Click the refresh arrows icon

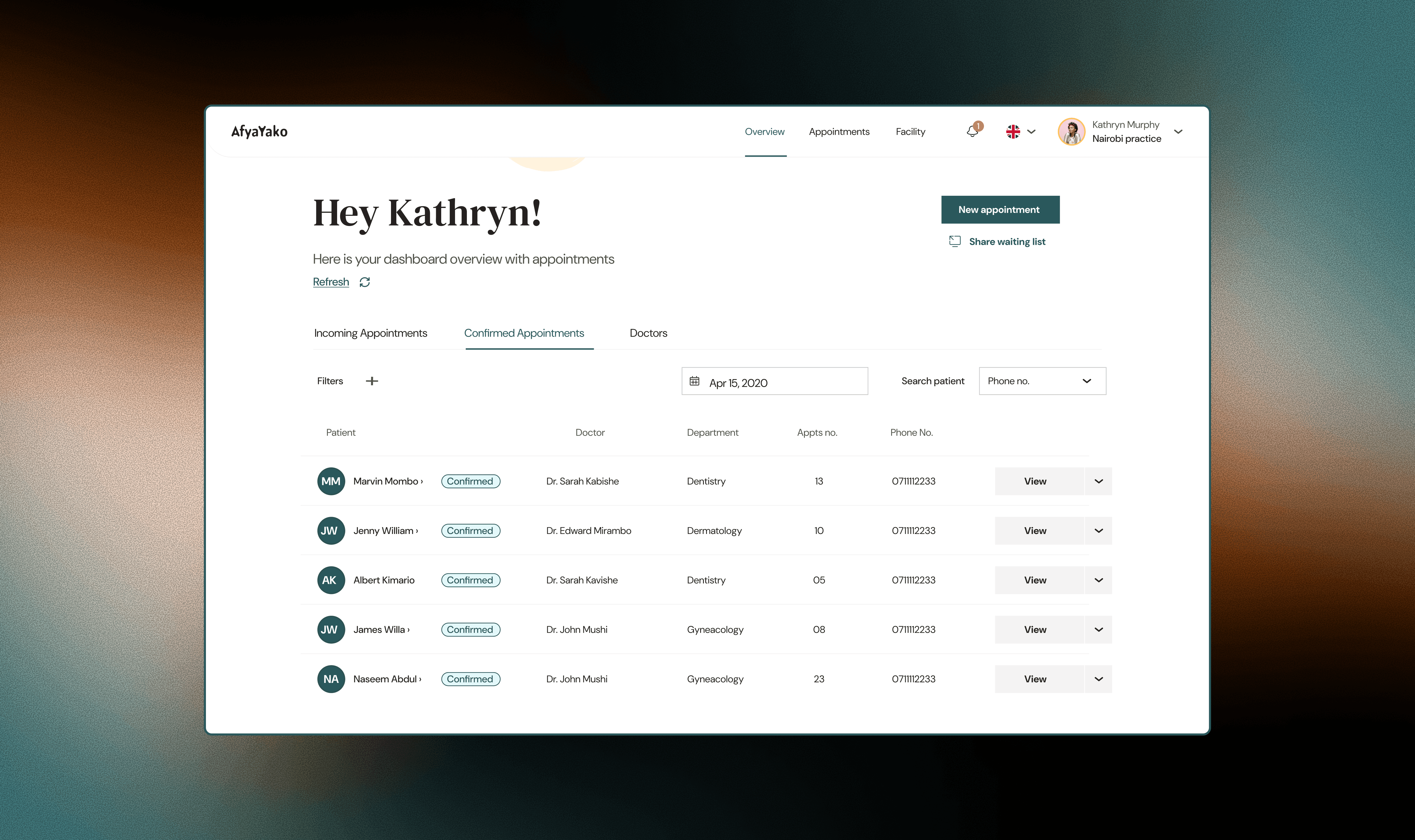pyautogui.click(x=364, y=282)
